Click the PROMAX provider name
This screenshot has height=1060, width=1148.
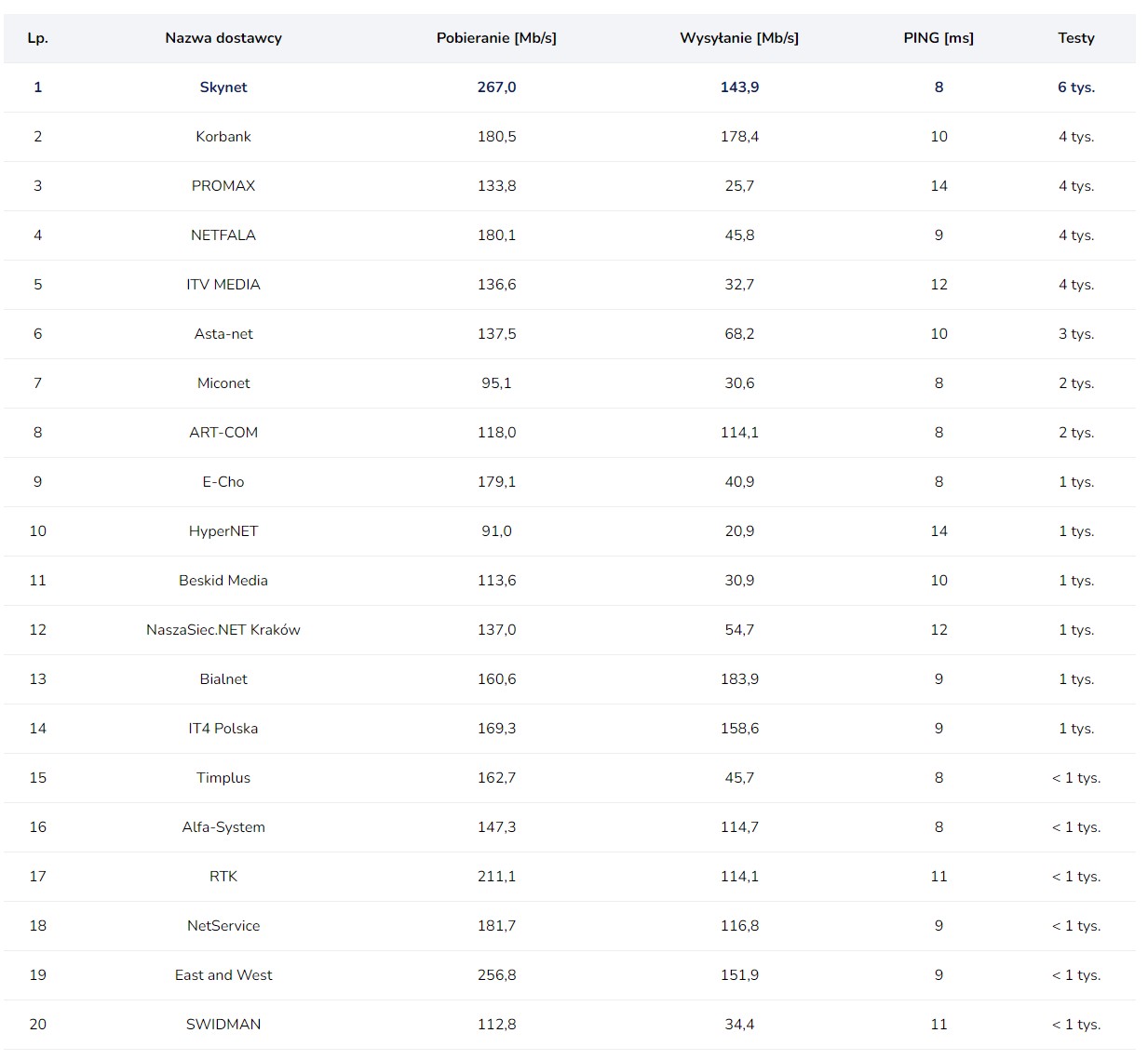click(223, 186)
